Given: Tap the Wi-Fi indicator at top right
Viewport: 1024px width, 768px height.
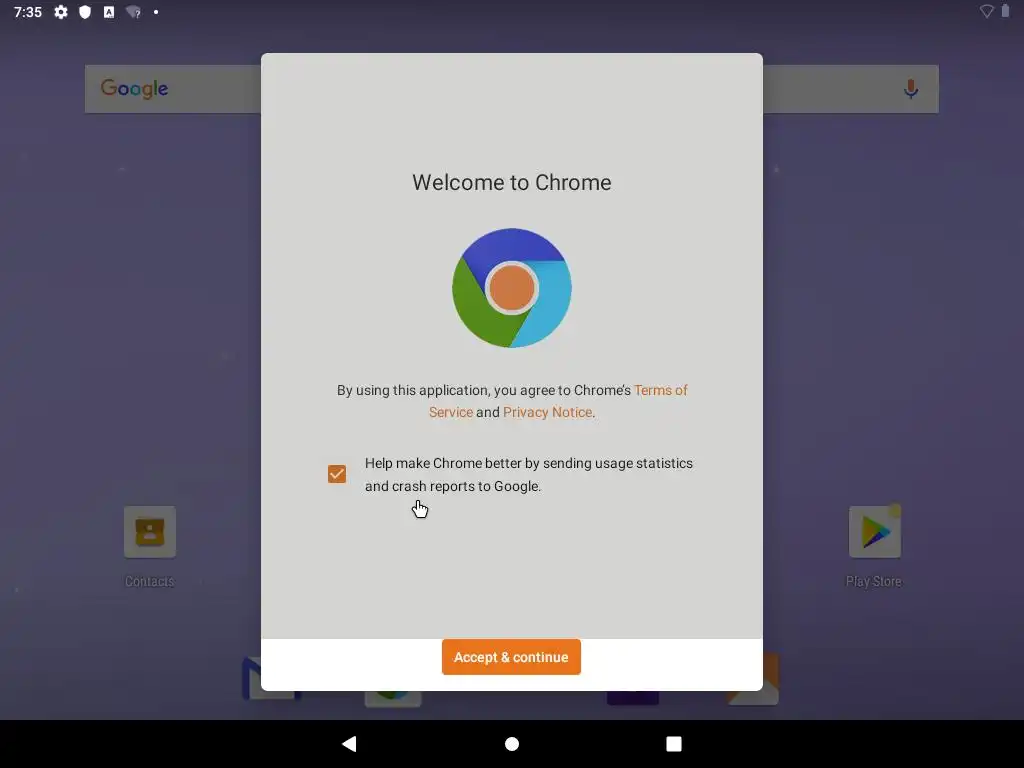Looking at the screenshot, I should [987, 11].
